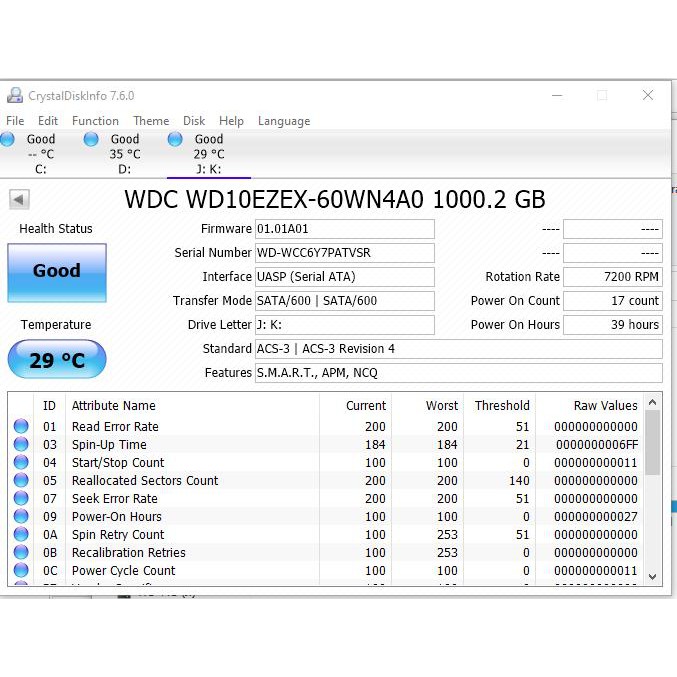
Task: Select the D: disk tab at 35 °C
Action: tap(124, 154)
